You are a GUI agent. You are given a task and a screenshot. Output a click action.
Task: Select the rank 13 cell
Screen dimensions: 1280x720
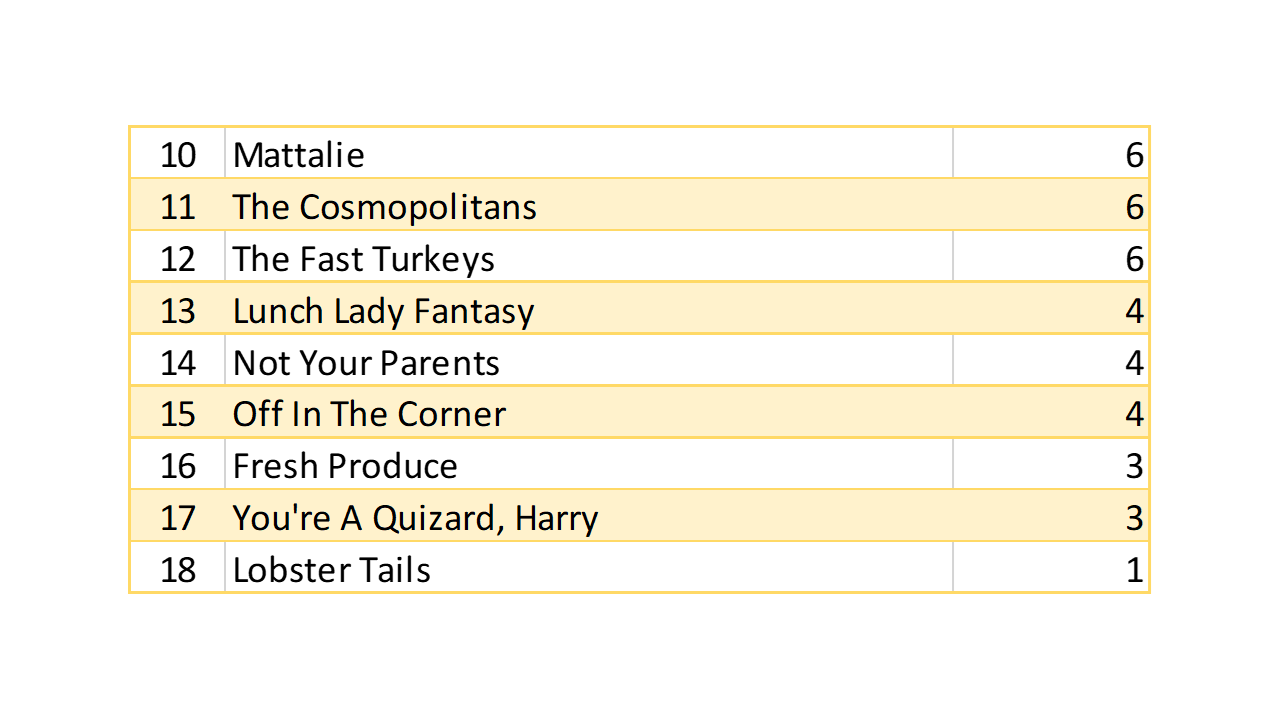[x=178, y=311]
